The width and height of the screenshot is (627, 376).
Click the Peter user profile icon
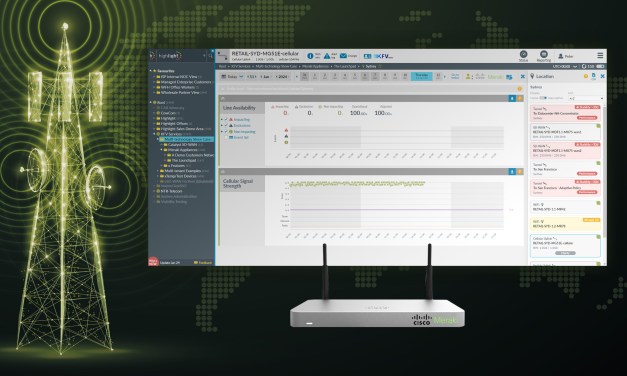click(x=561, y=56)
